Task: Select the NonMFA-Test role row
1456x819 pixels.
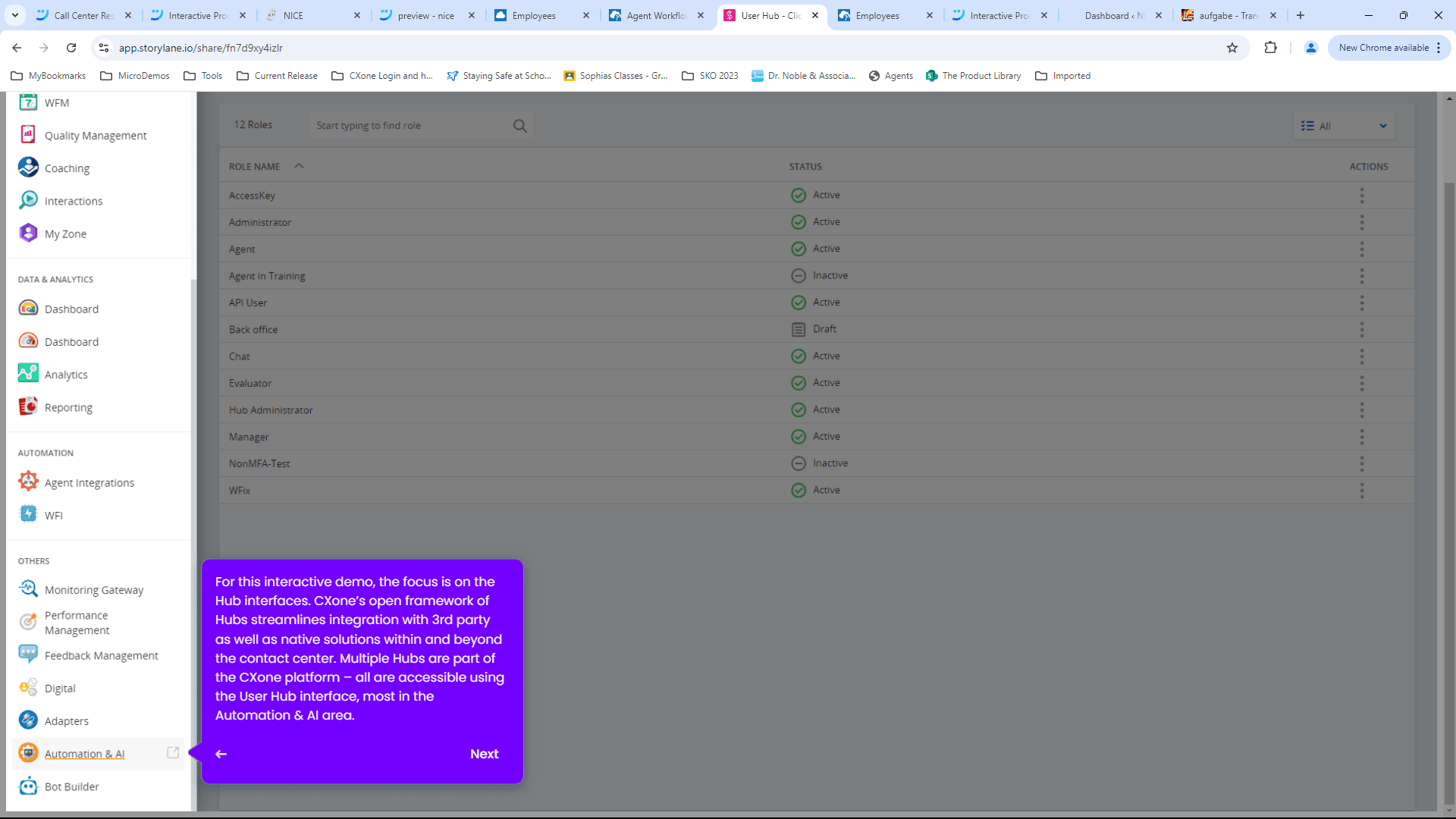Action: pos(816,463)
